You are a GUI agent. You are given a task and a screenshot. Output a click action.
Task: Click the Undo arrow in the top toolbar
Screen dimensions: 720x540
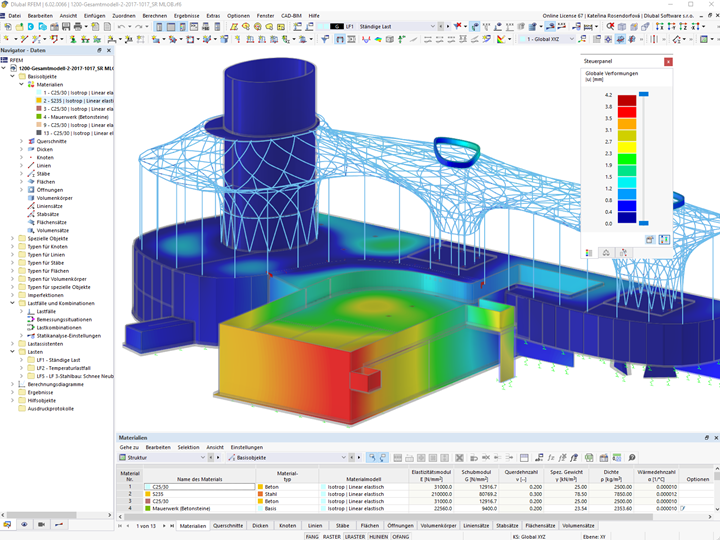[x=121, y=27]
